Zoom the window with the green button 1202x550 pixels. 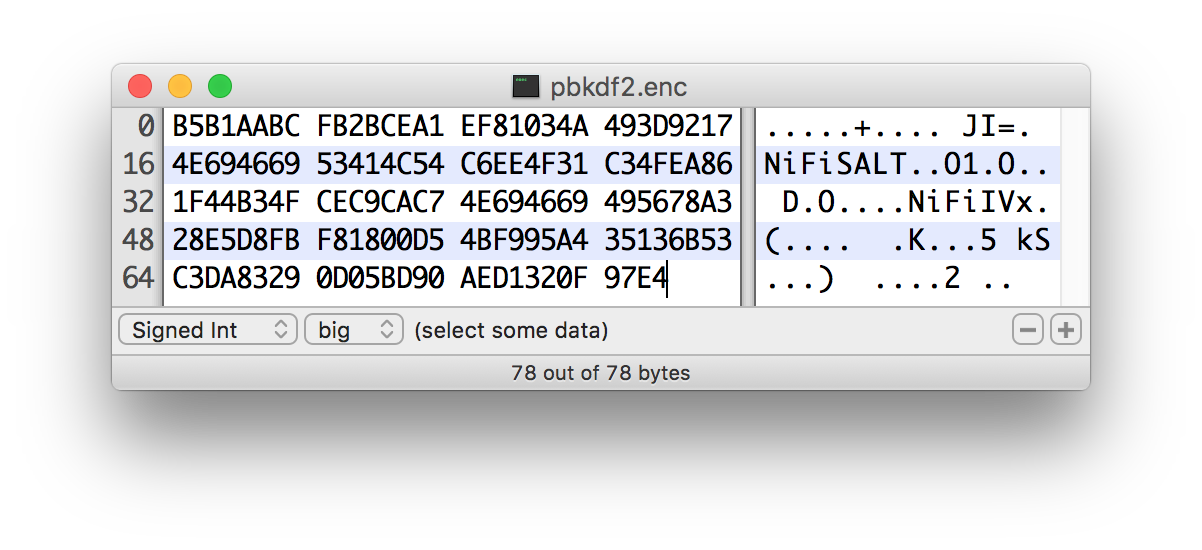click(x=220, y=86)
